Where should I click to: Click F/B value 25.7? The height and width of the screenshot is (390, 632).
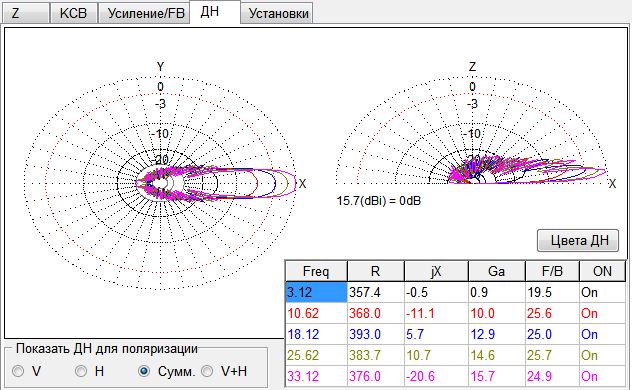552,355
